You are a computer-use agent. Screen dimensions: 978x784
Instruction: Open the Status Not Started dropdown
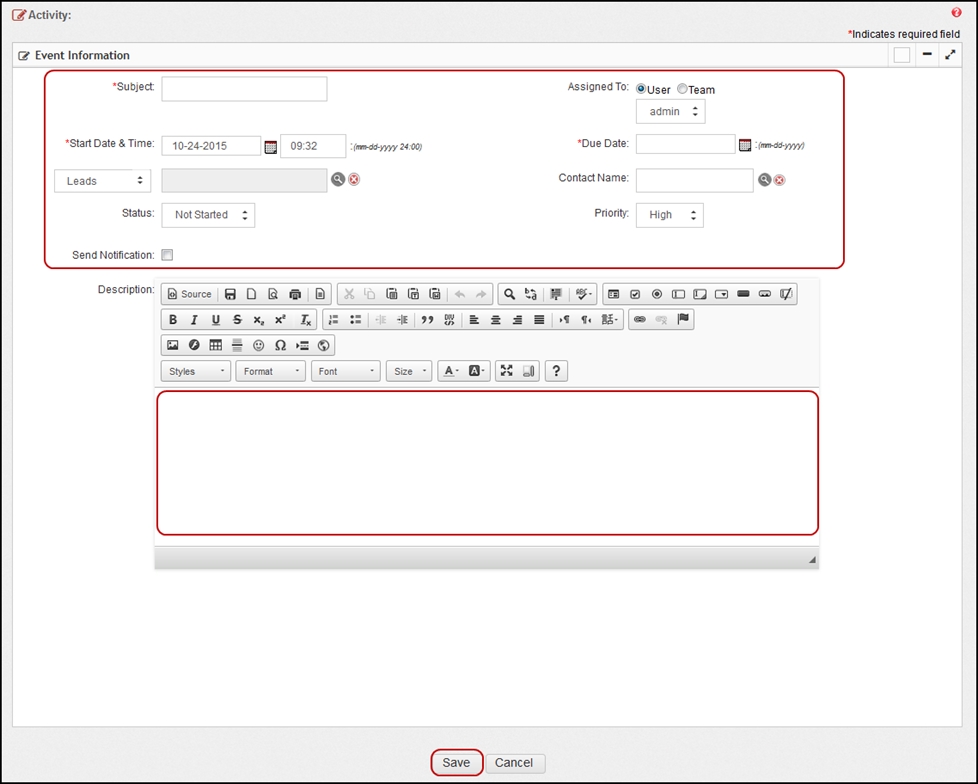(208, 215)
